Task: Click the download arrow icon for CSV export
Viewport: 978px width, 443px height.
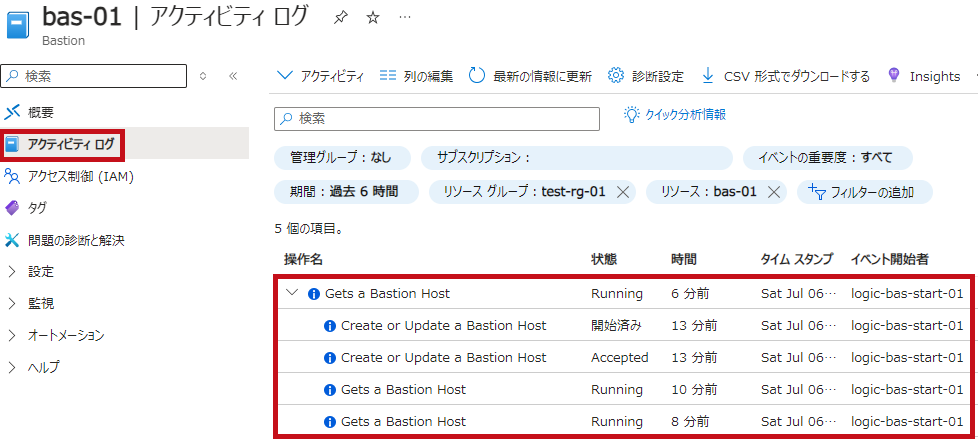Action: [x=708, y=76]
